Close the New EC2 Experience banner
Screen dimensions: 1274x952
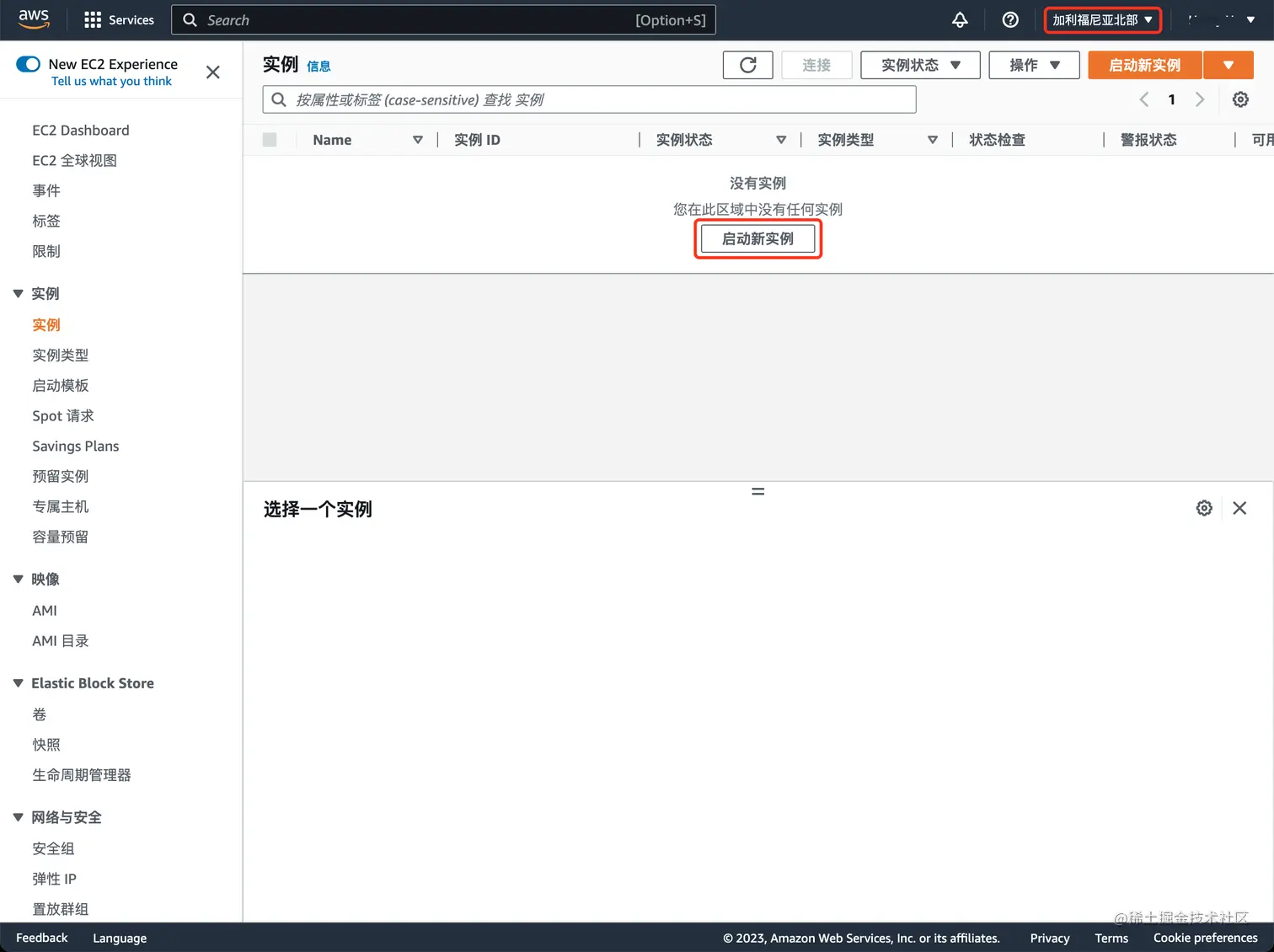pyautogui.click(x=213, y=72)
